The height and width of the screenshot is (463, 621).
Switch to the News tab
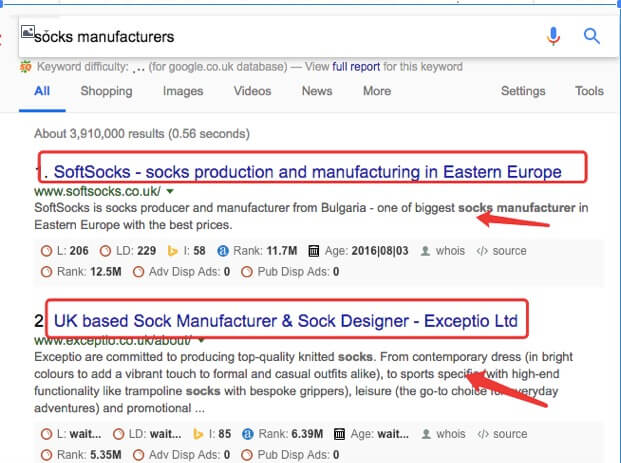click(317, 91)
